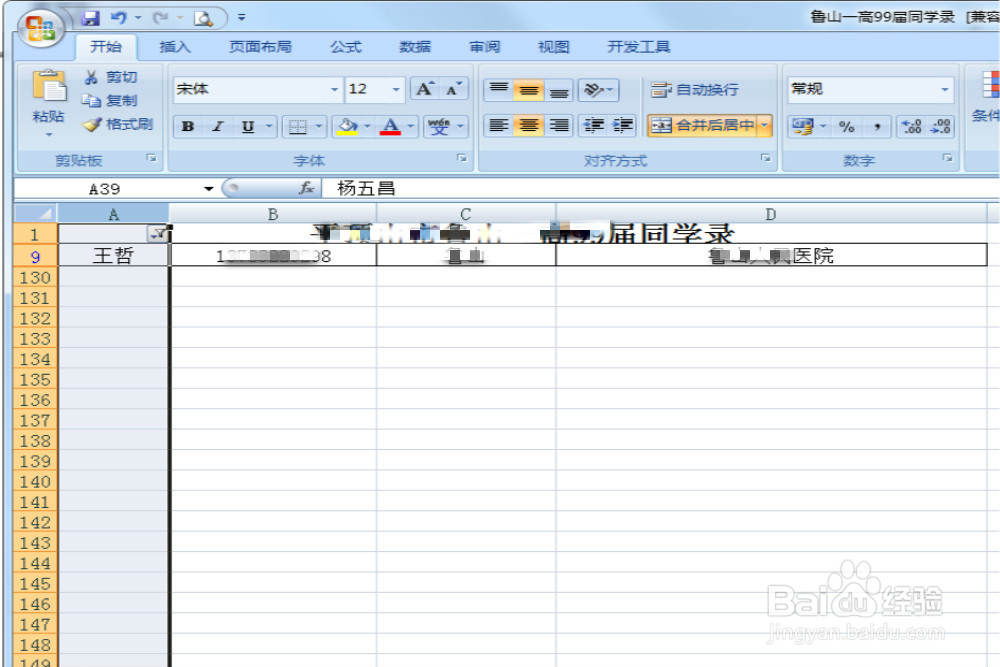
Task: Open the font name 宋体 dropdown
Action: pyautogui.click(x=335, y=89)
